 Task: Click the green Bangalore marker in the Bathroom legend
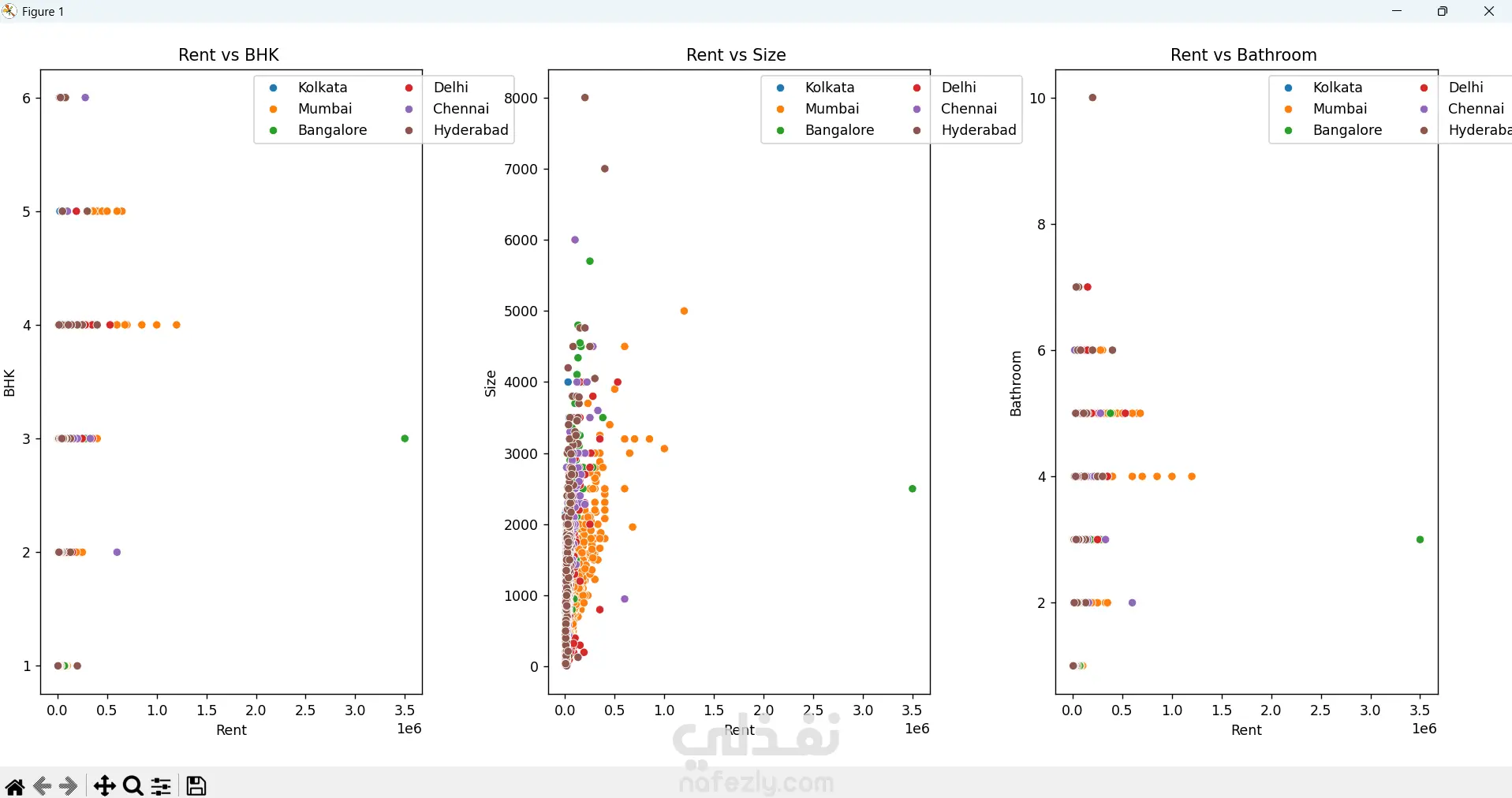point(1289,130)
